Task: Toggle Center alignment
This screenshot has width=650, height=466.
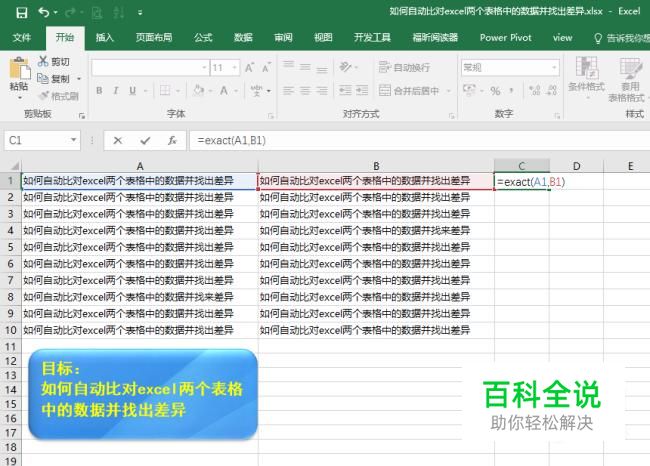Action: [305, 90]
